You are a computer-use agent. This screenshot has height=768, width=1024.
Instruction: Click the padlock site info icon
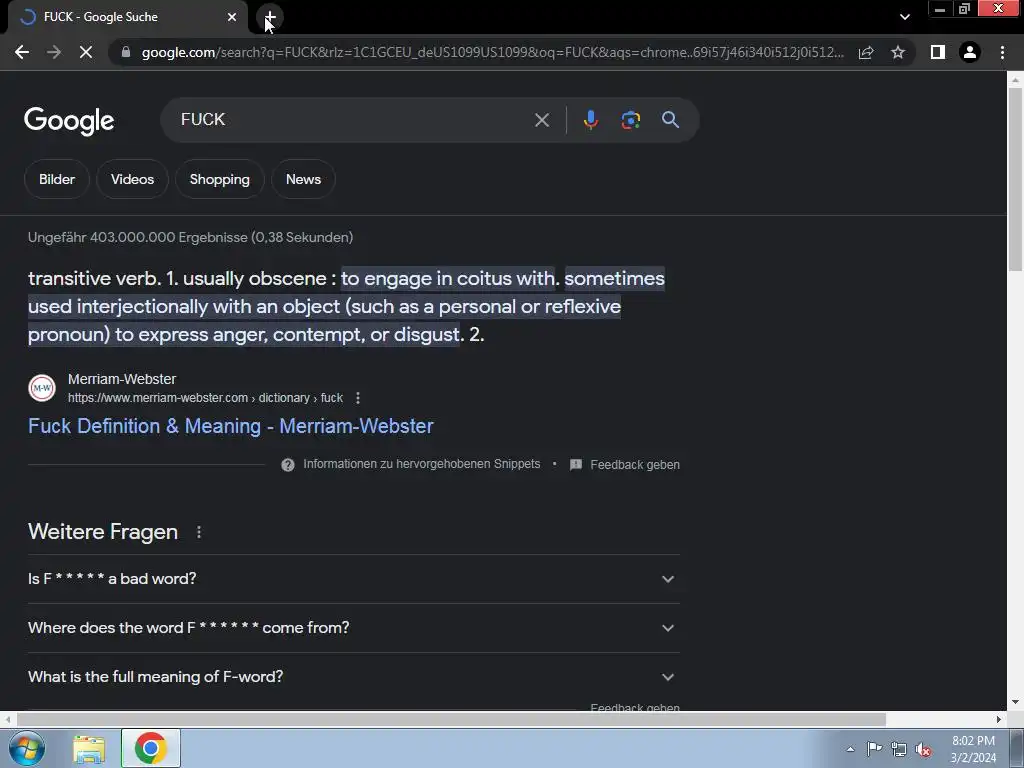click(125, 52)
